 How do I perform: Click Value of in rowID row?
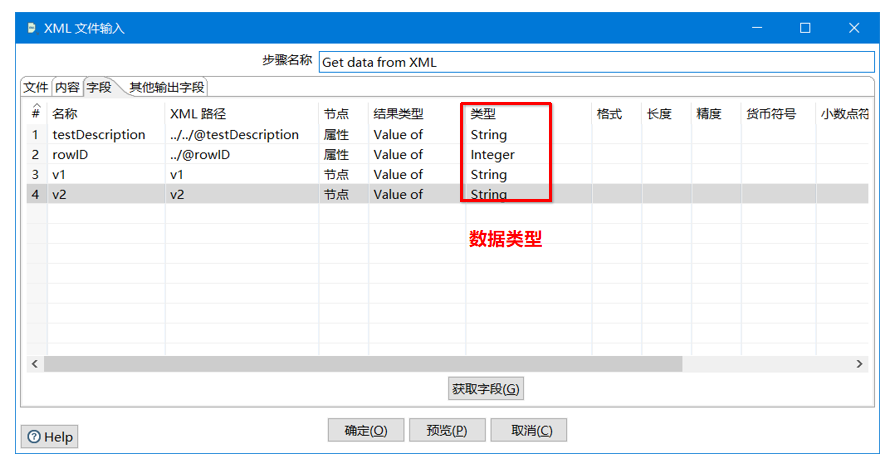point(417,155)
